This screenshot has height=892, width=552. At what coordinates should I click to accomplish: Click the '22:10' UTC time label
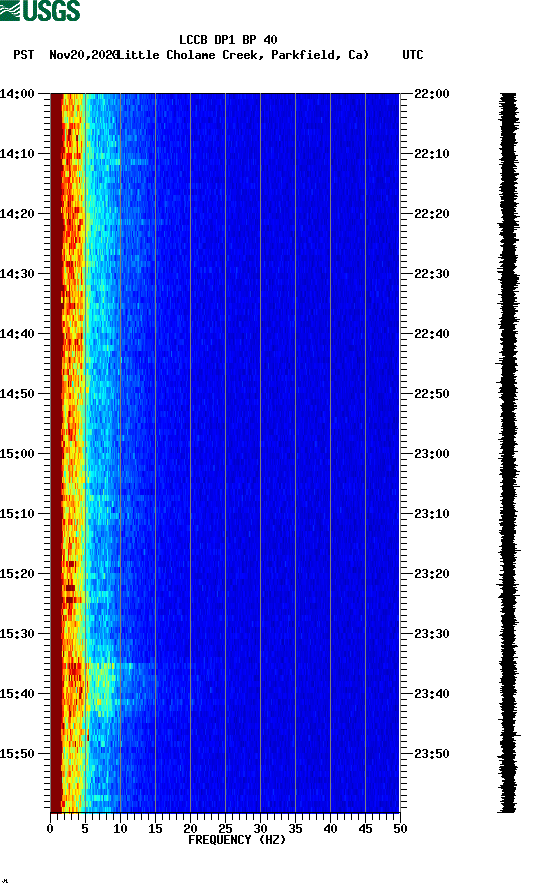coord(432,154)
